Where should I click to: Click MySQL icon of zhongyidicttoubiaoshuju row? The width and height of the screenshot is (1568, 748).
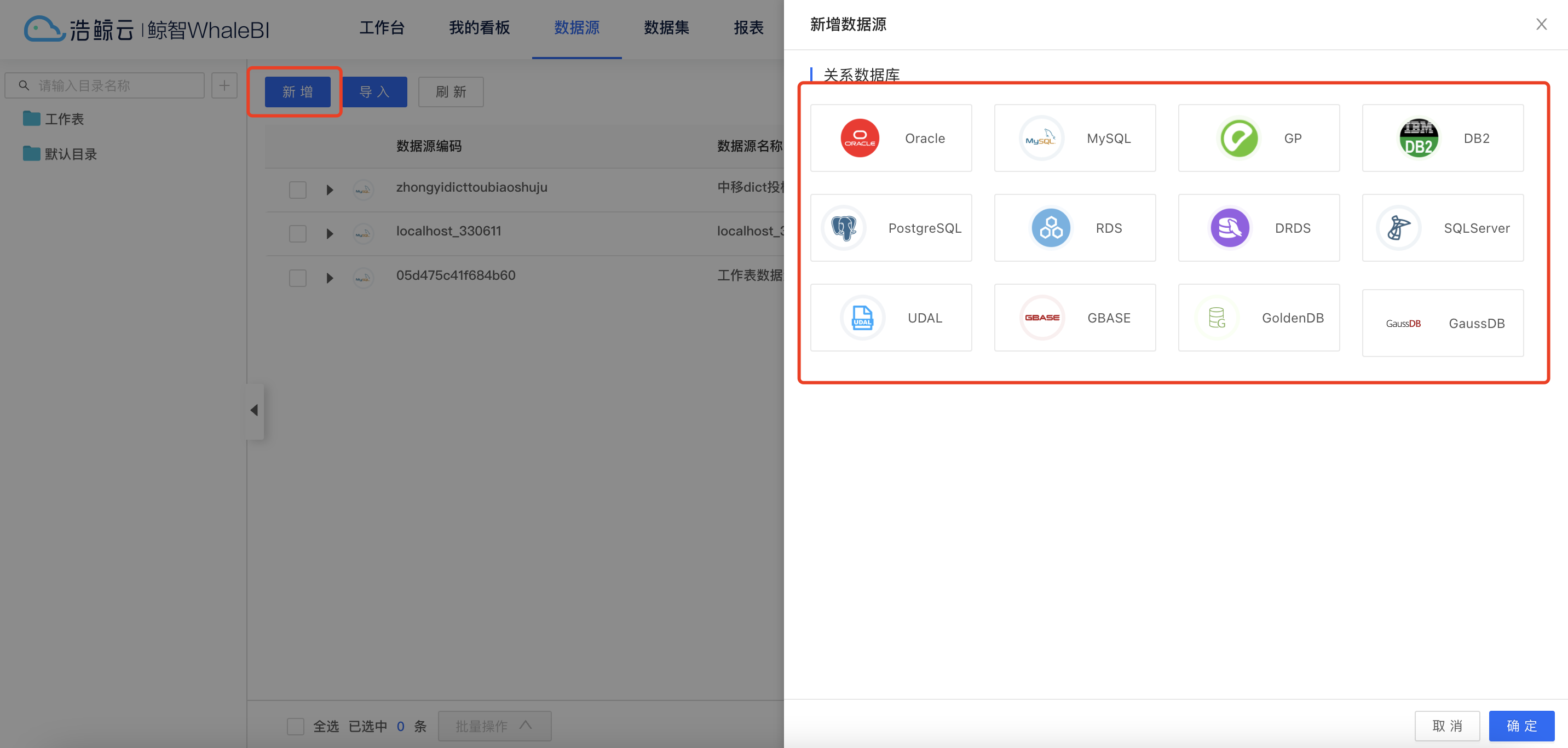[x=363, y=190]
